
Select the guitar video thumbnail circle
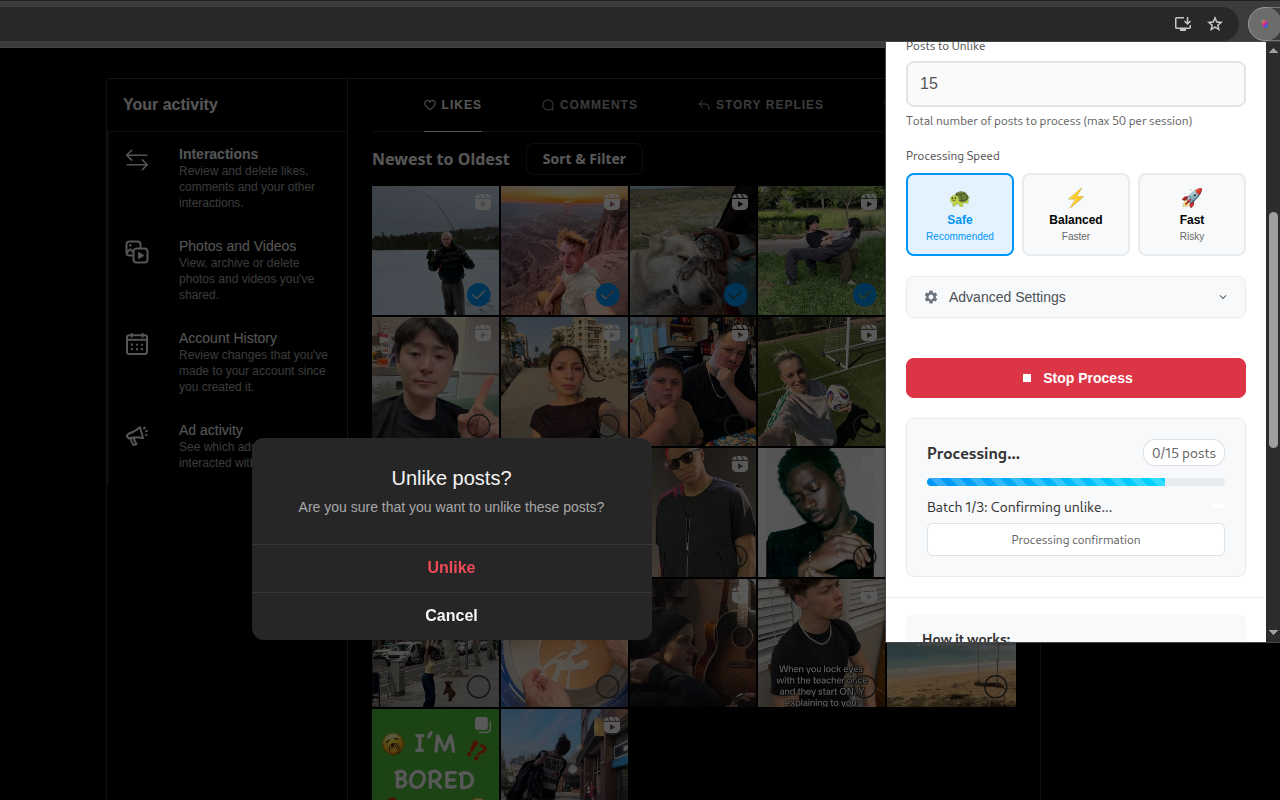(735, 687)
